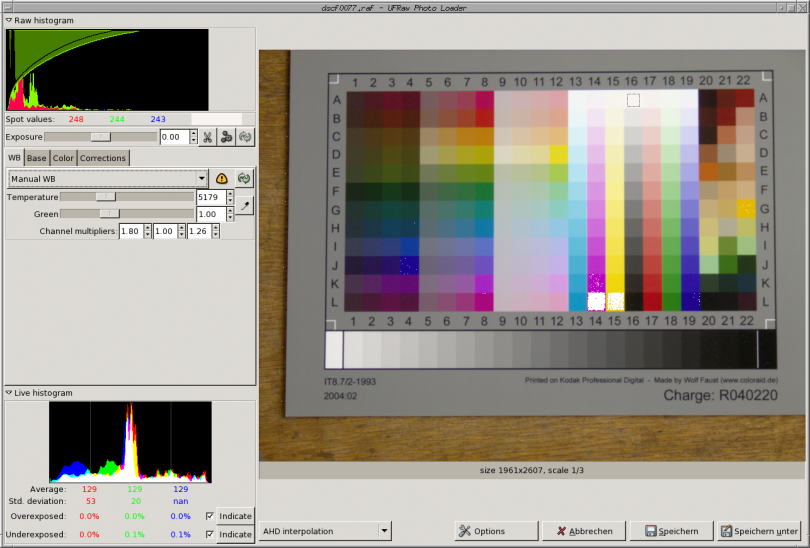Click the gears icon beside exposure

pos(226,137)
